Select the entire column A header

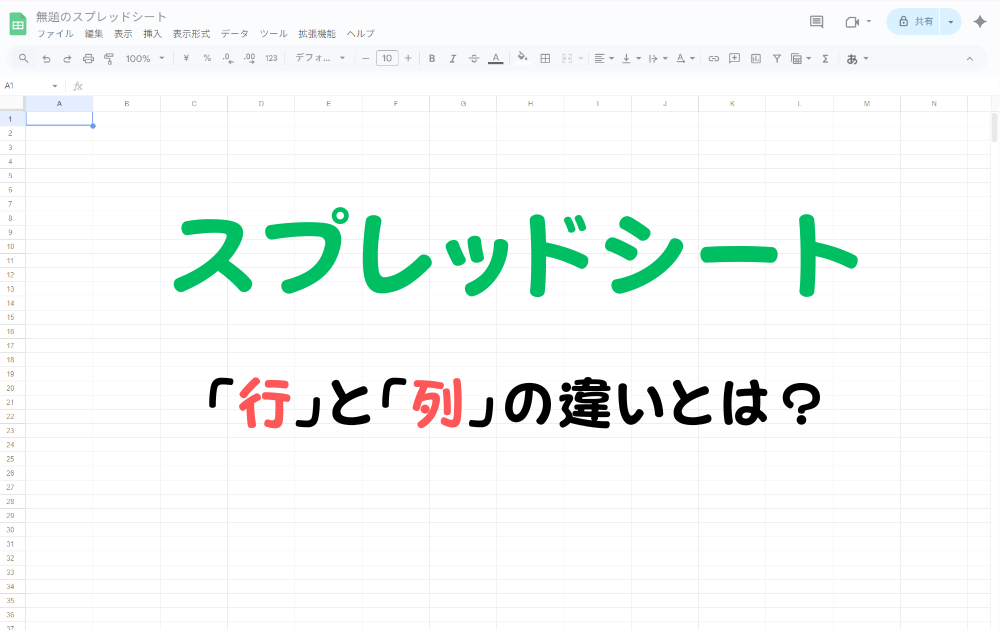[59, 102]
